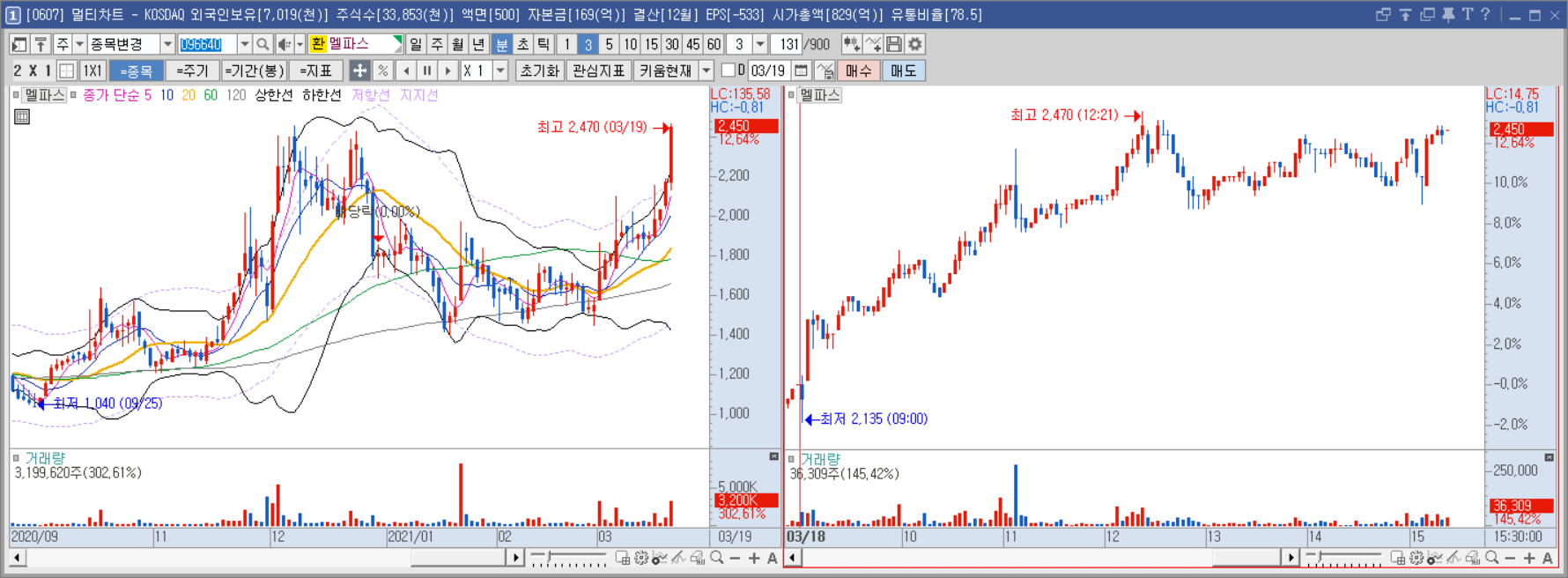
Task: Click gear icon in left chart bottom bar
Action: pos(641,558)
